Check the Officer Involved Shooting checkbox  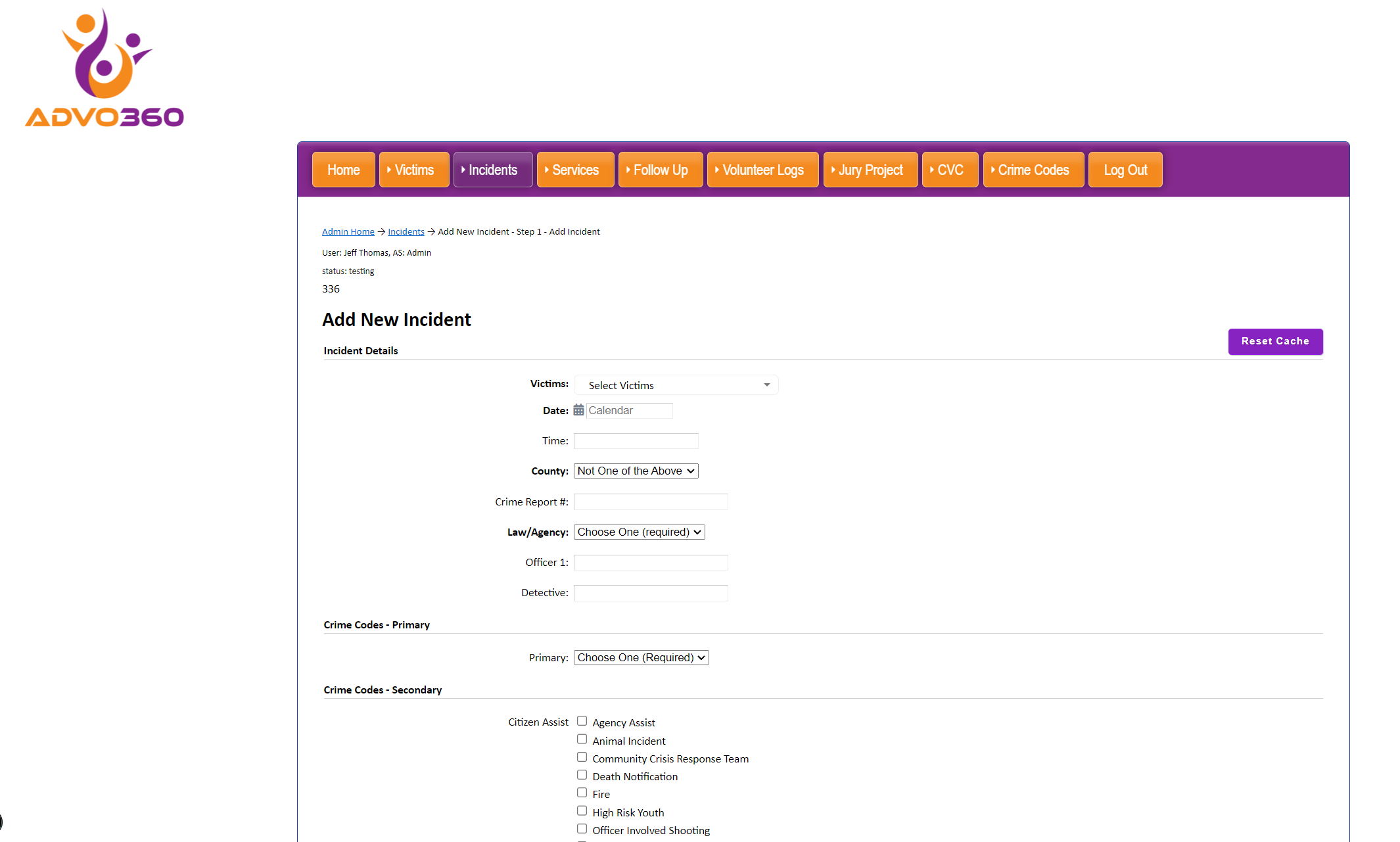point(582,829)
